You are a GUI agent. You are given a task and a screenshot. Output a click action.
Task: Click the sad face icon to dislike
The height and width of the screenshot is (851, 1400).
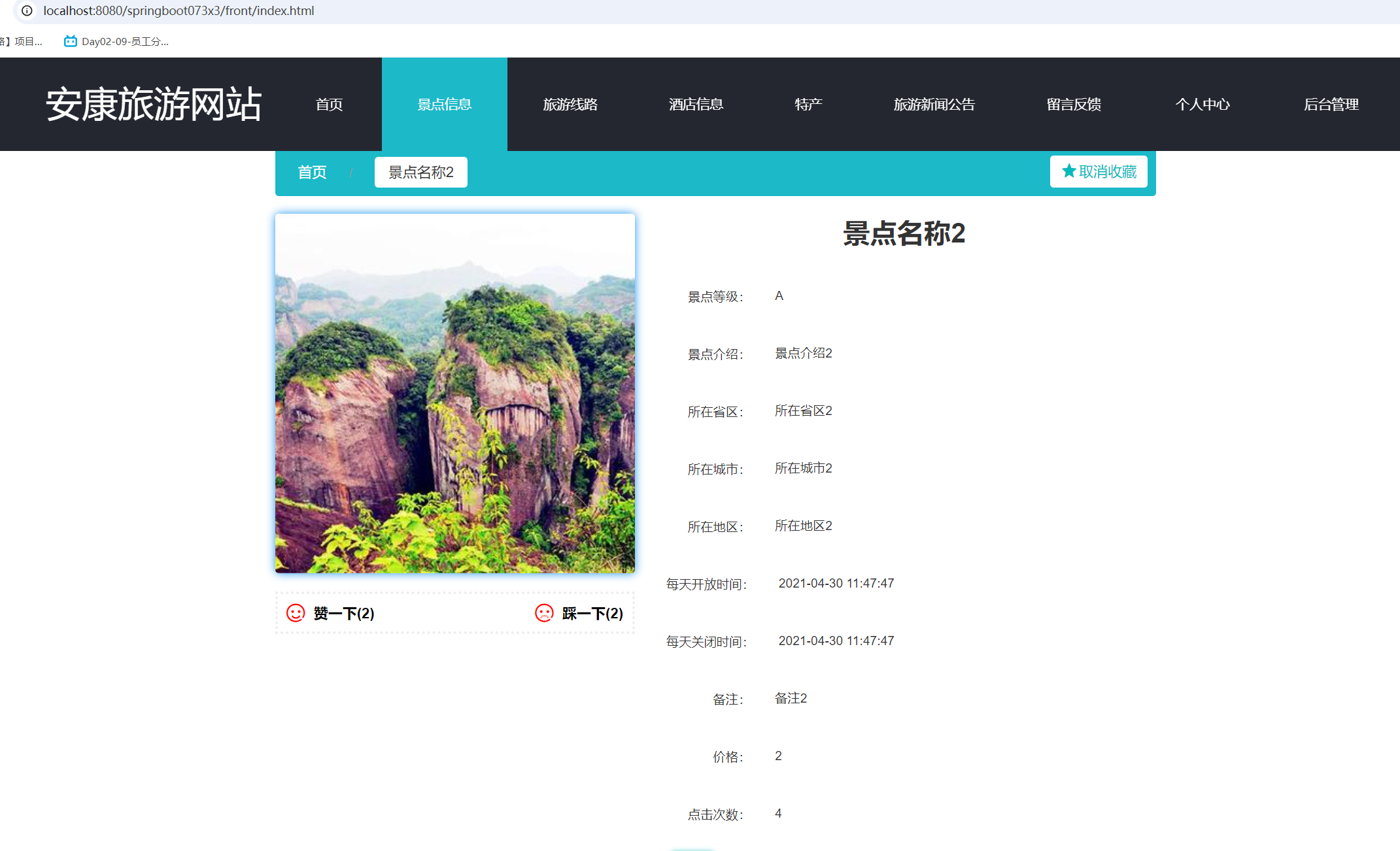click(544, 613)
